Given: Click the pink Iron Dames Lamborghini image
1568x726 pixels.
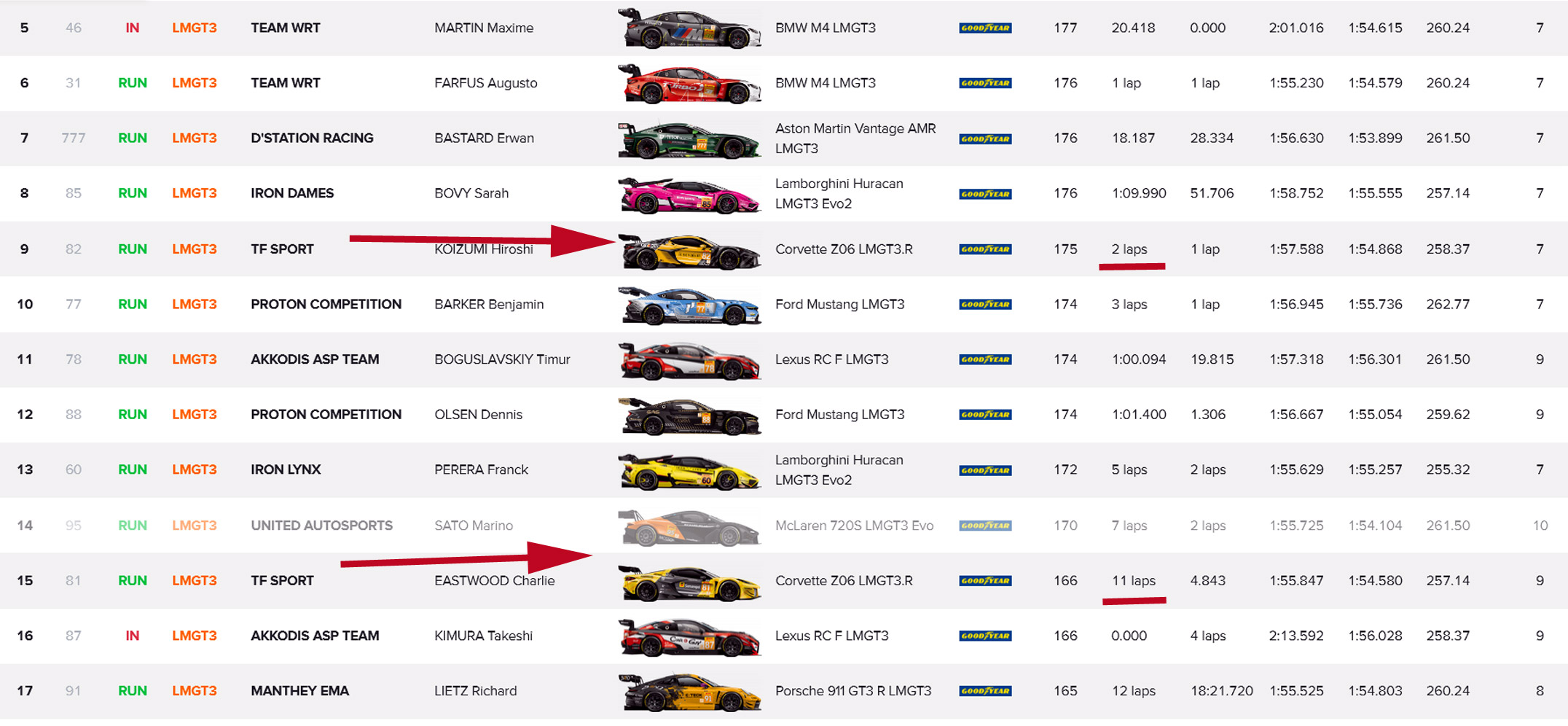Looking at the screenshot, I should [689, 194].
